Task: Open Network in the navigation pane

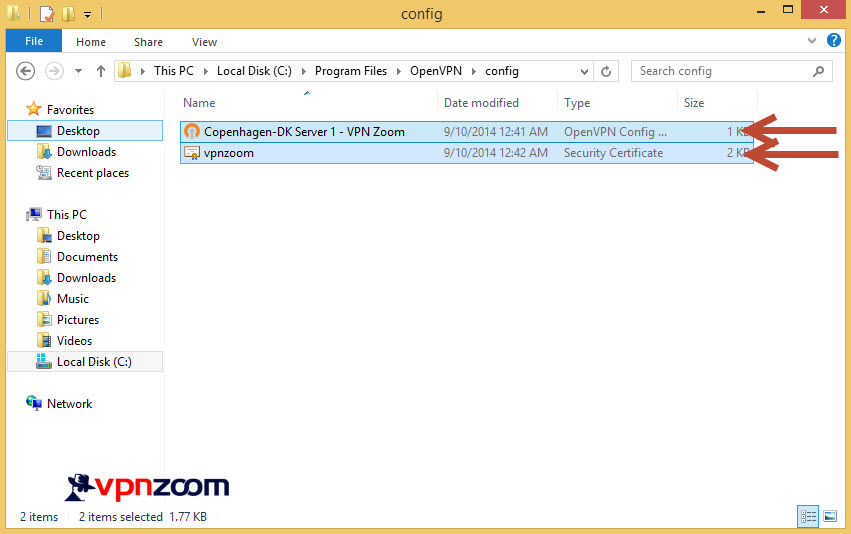Action: coord(69,404)
